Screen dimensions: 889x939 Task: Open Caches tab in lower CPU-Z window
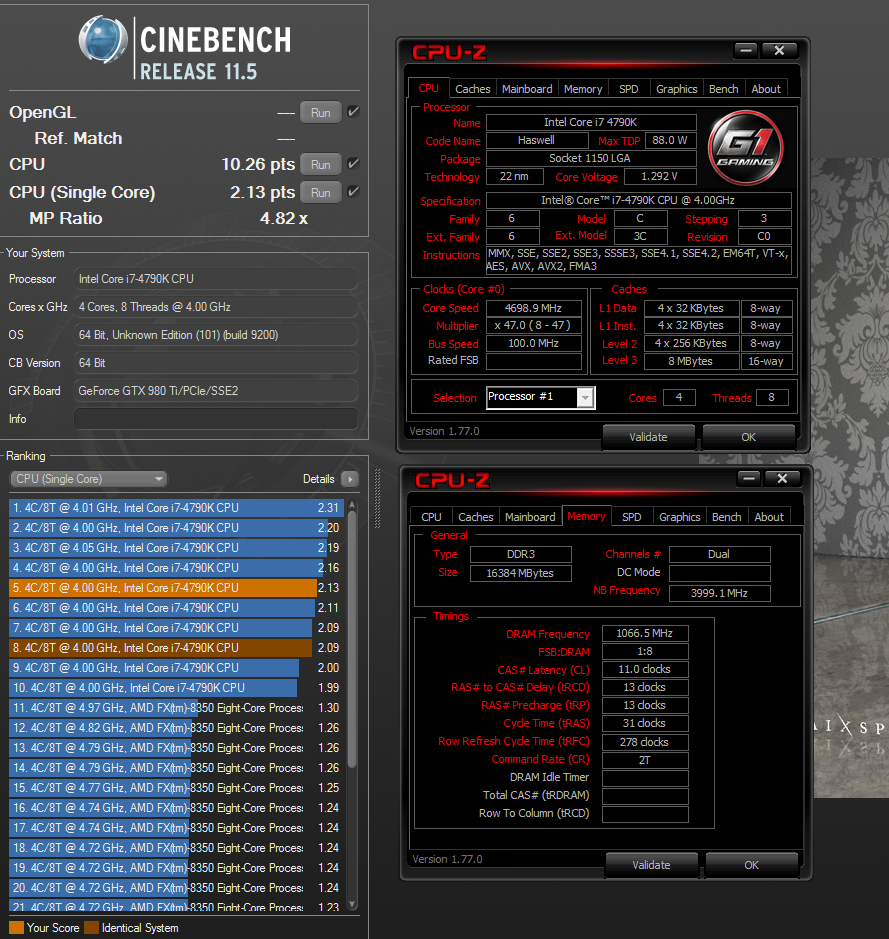[475, 517]
